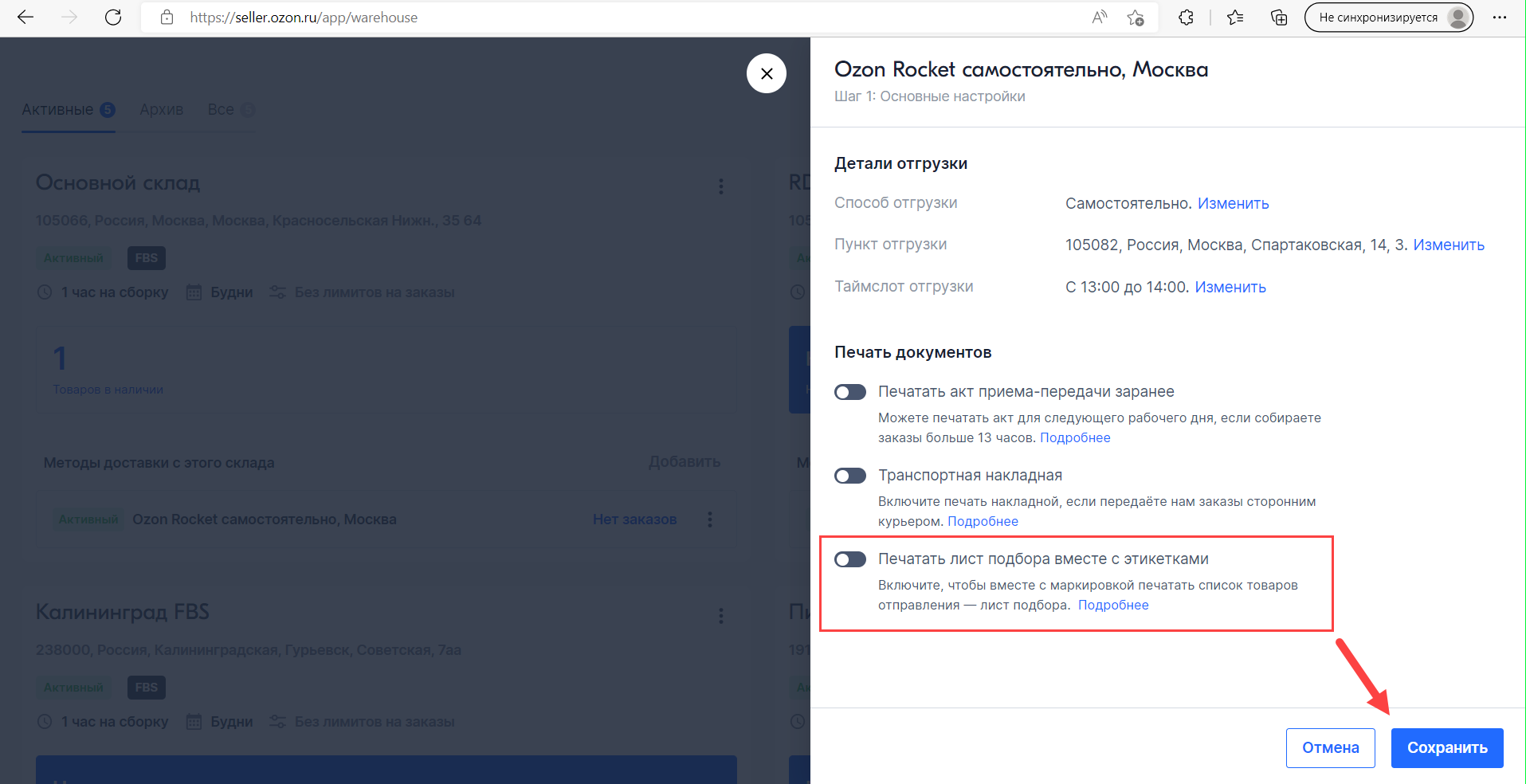
Task: Select the Все tab
Action: pyautogui.click(x=231, y=110)
